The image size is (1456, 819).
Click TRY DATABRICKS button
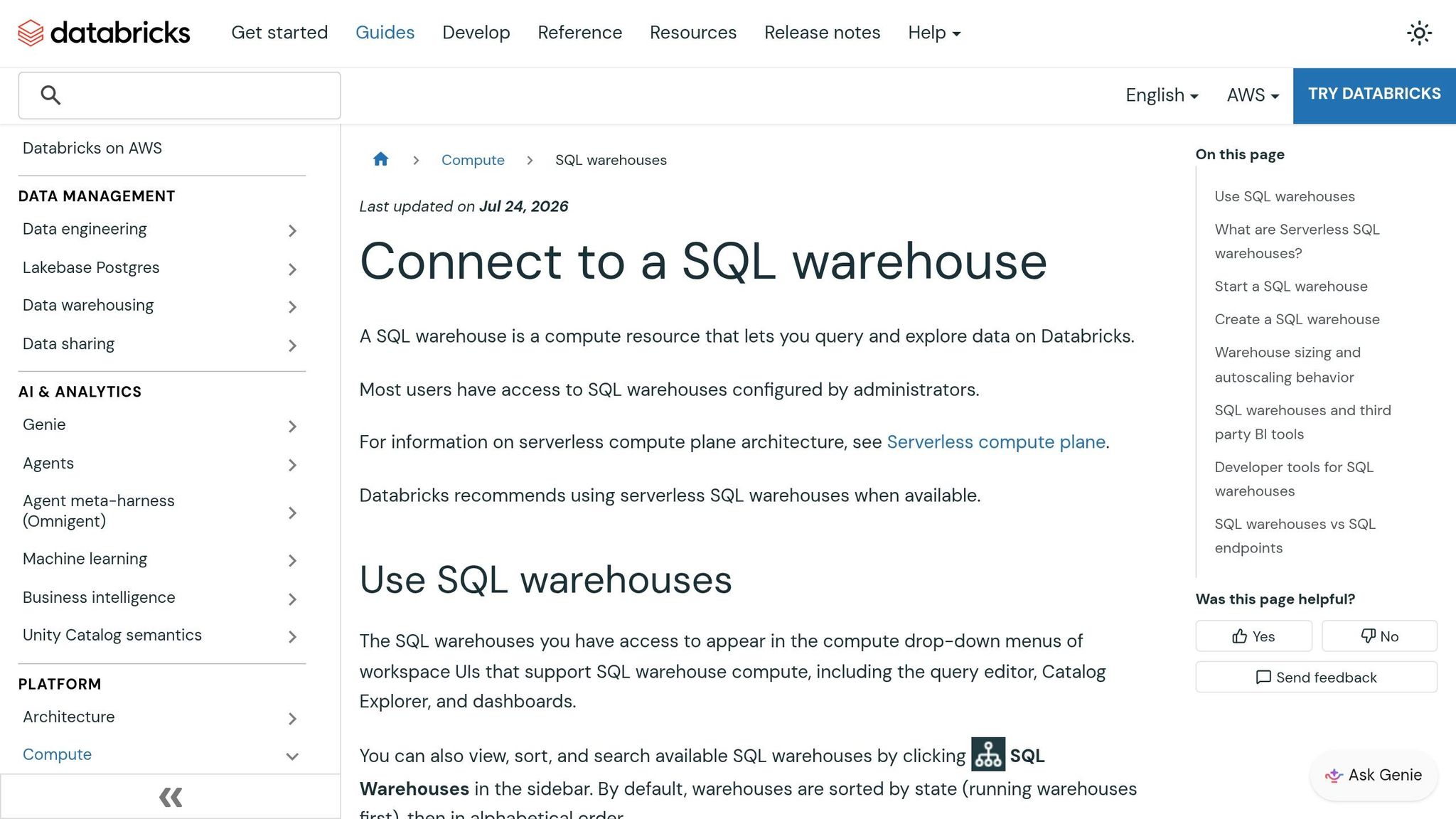(1374, 95)
